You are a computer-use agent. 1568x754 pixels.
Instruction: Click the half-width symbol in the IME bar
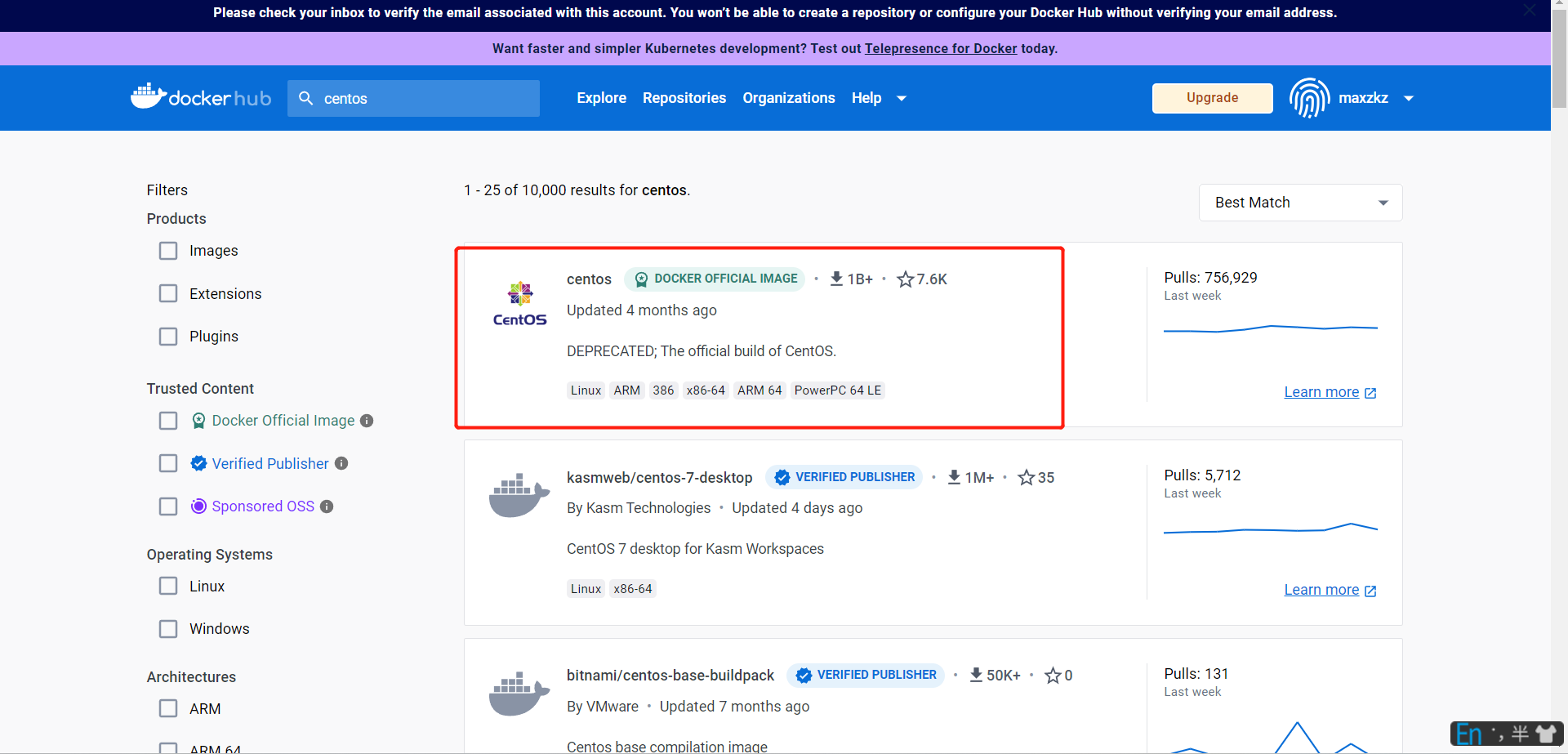tap(1520, 734)
